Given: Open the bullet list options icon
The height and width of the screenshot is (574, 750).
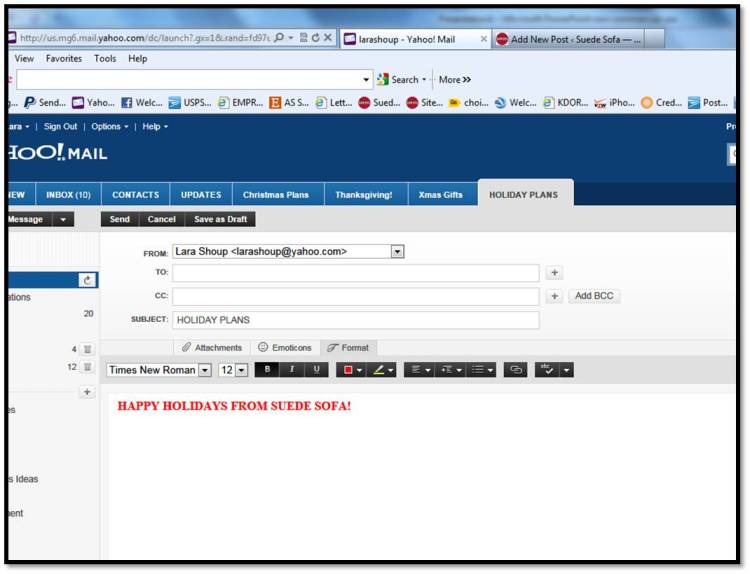Looking at the screenshot, I should (x=479, y=370).
